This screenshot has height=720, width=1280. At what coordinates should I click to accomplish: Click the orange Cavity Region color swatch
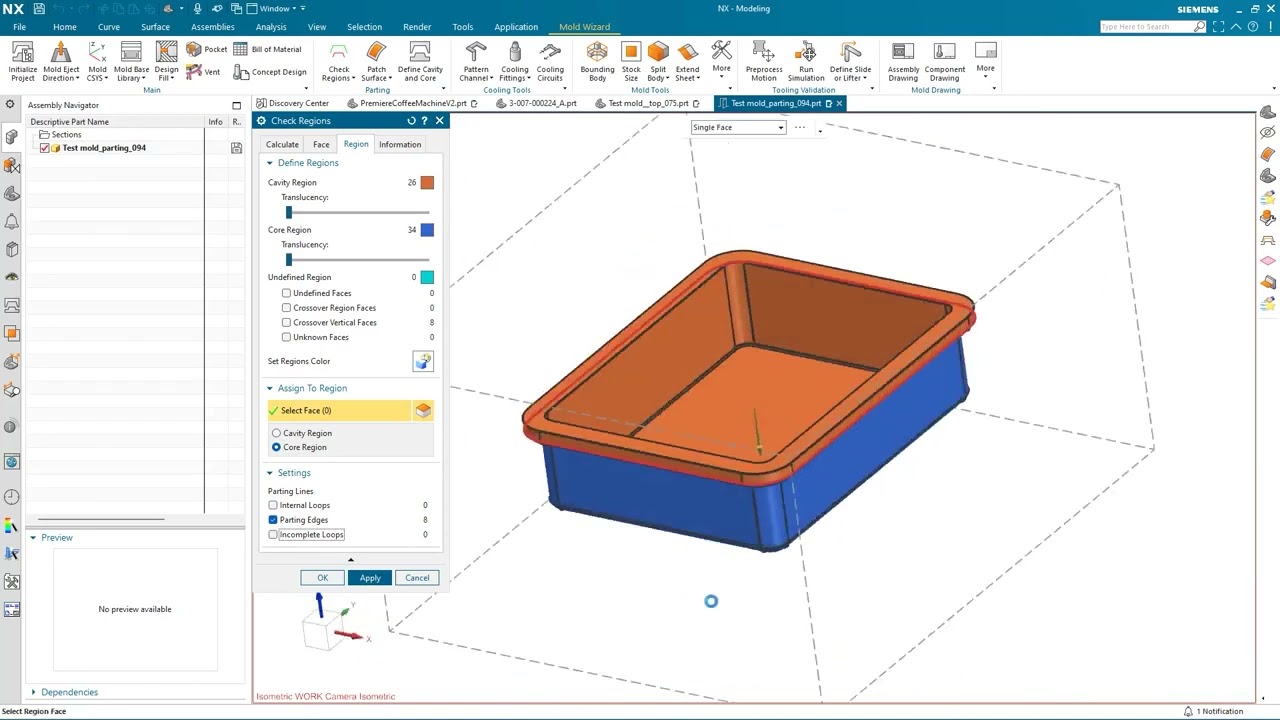[427, 182]
